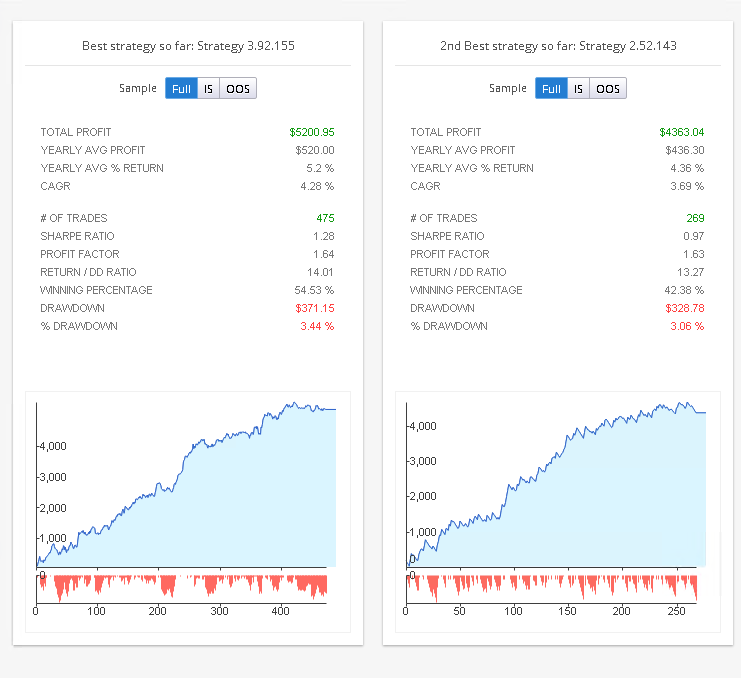Switch best strategy to IS sample
Image resolution: width=741 pixels, height=678 pixels.
click(x=208, y=88)
